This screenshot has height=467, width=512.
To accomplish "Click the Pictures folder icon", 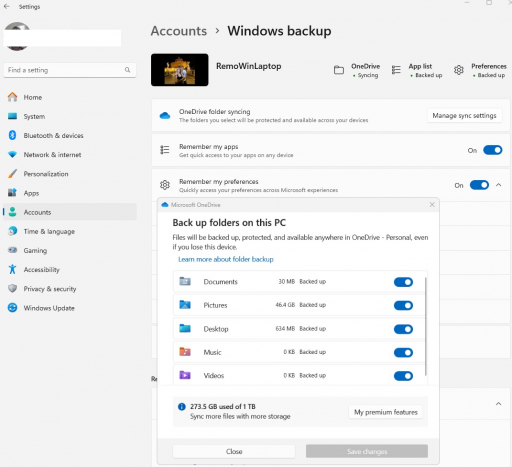I will click(x=185, y=305).
